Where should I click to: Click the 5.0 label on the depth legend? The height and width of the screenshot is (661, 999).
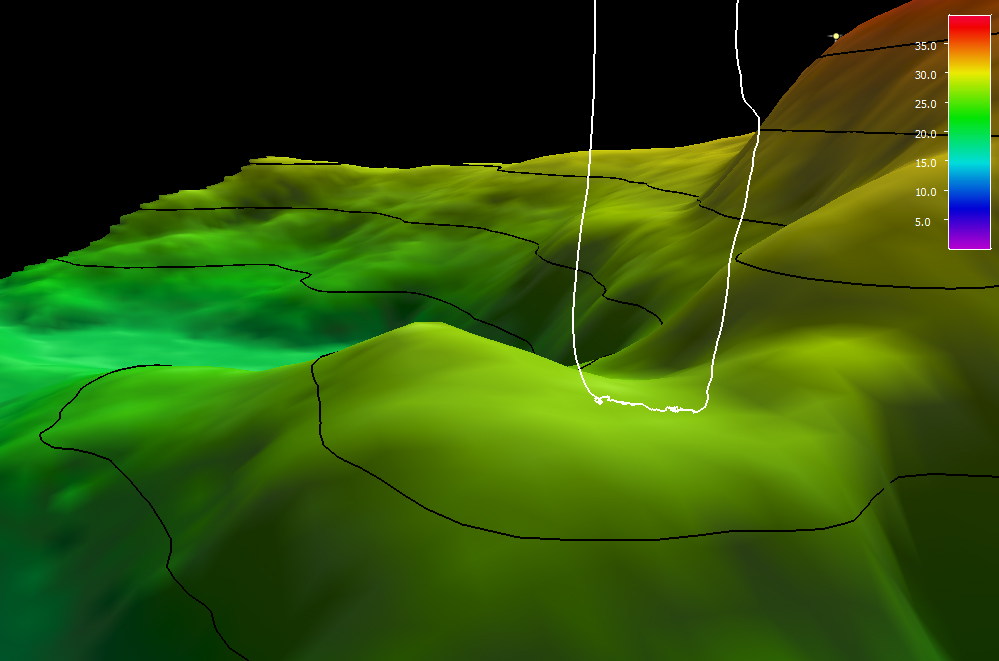click(x=923, y=222)
